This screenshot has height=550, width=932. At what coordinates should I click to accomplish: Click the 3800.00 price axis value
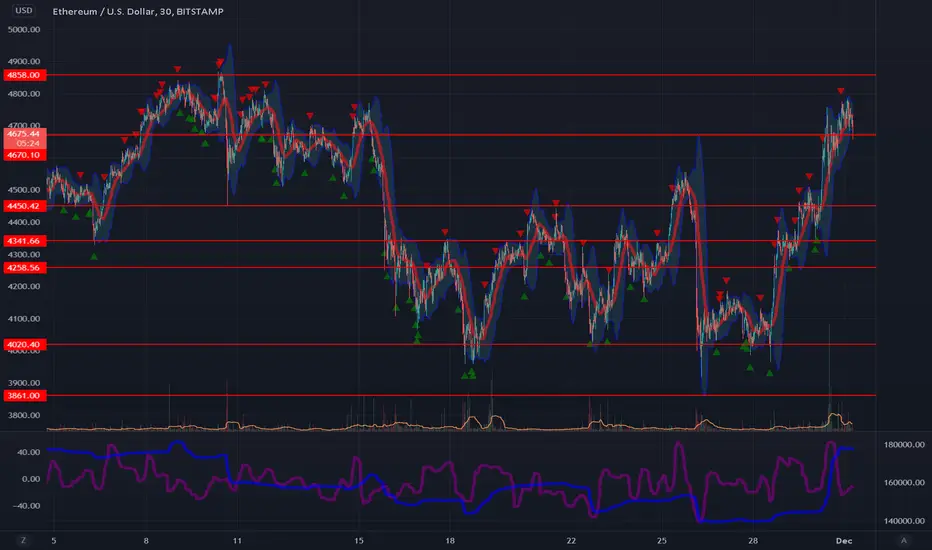pos(24,414)
